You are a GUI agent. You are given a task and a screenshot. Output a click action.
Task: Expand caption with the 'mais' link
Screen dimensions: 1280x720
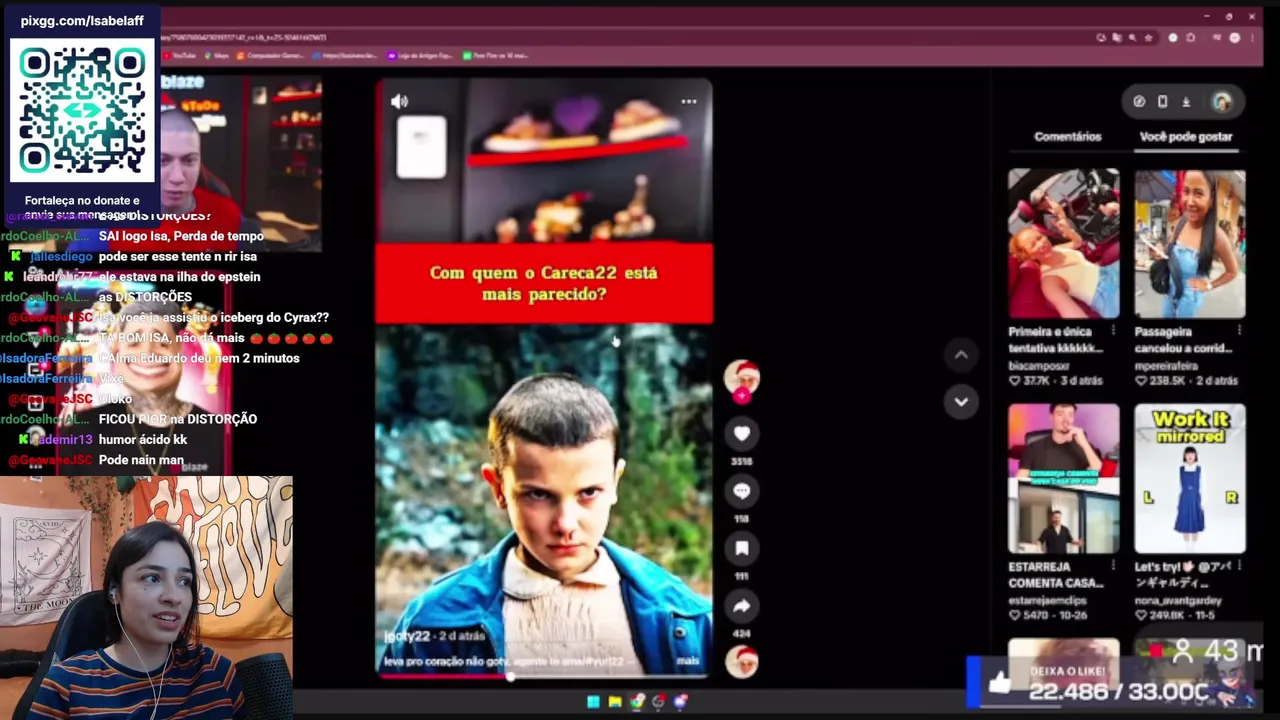pos(688,661)
